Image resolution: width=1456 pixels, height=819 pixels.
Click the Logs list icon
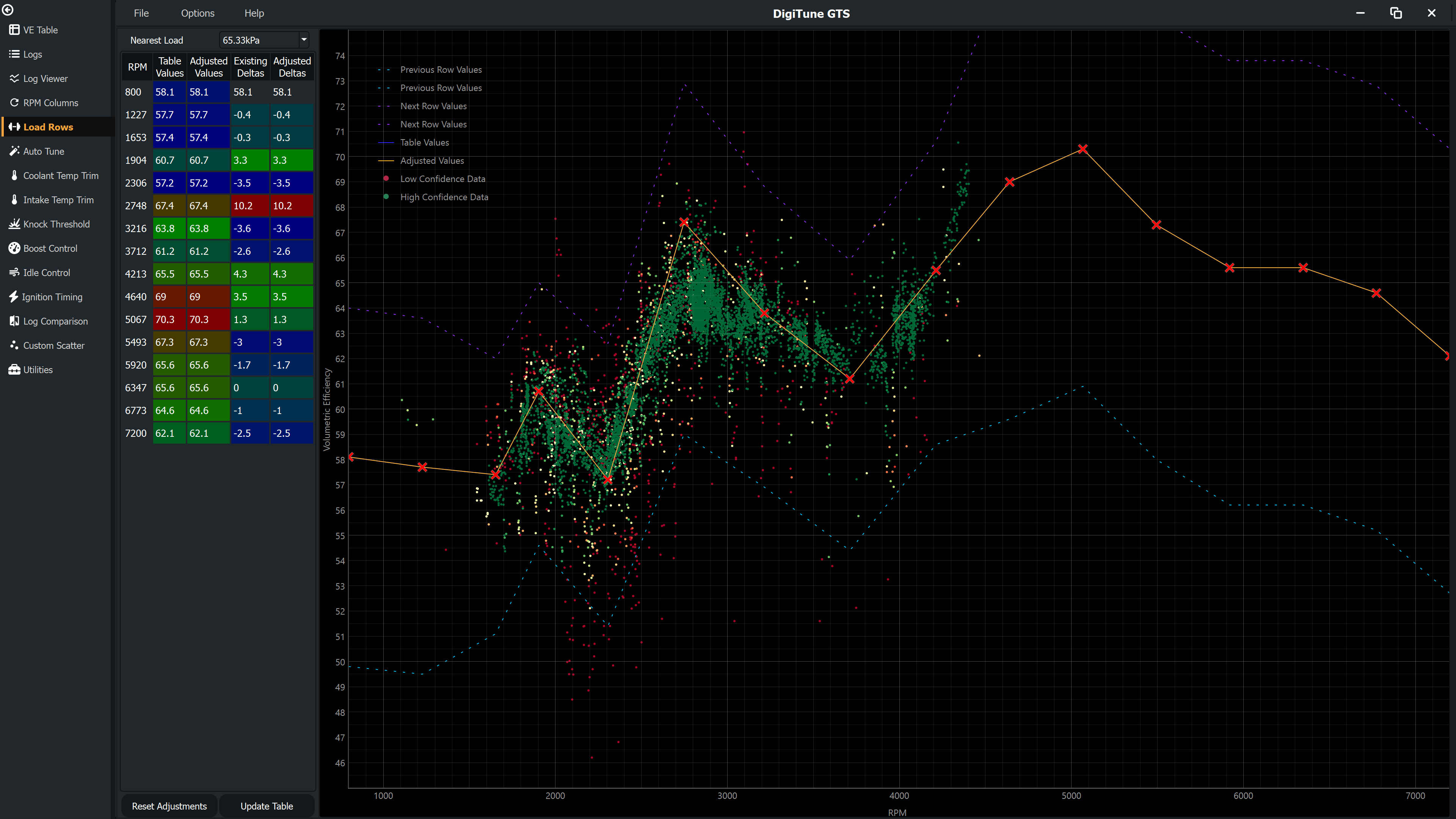(x=14, y=54)
